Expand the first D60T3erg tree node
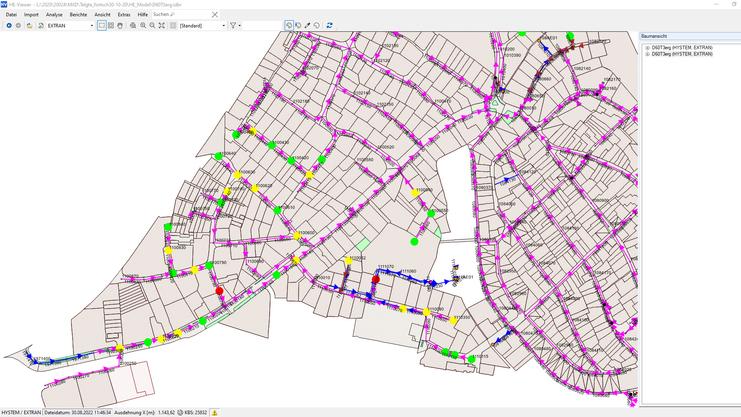The height and width of the screenshot is (417, 741). [x=646, y=47]
